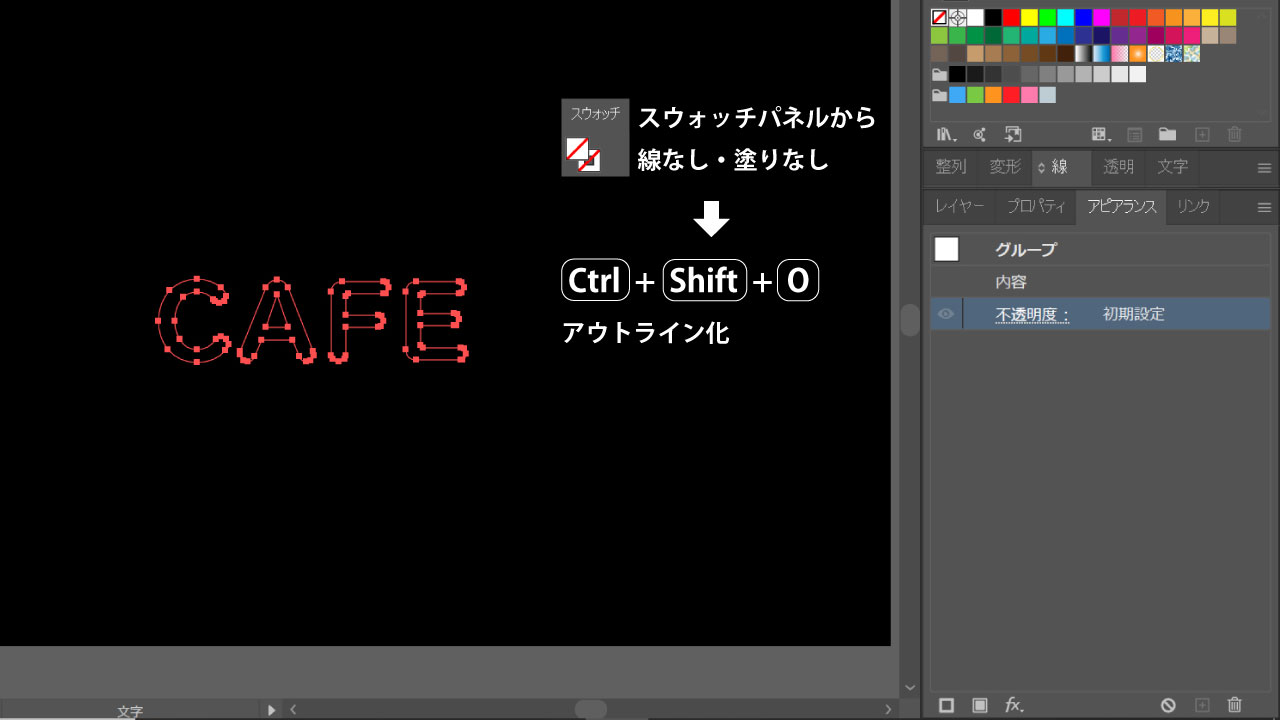This screenshot has height=720, width=1280.
Task: Add selected swatches to library icon
Action: (x=1013, y=134)
